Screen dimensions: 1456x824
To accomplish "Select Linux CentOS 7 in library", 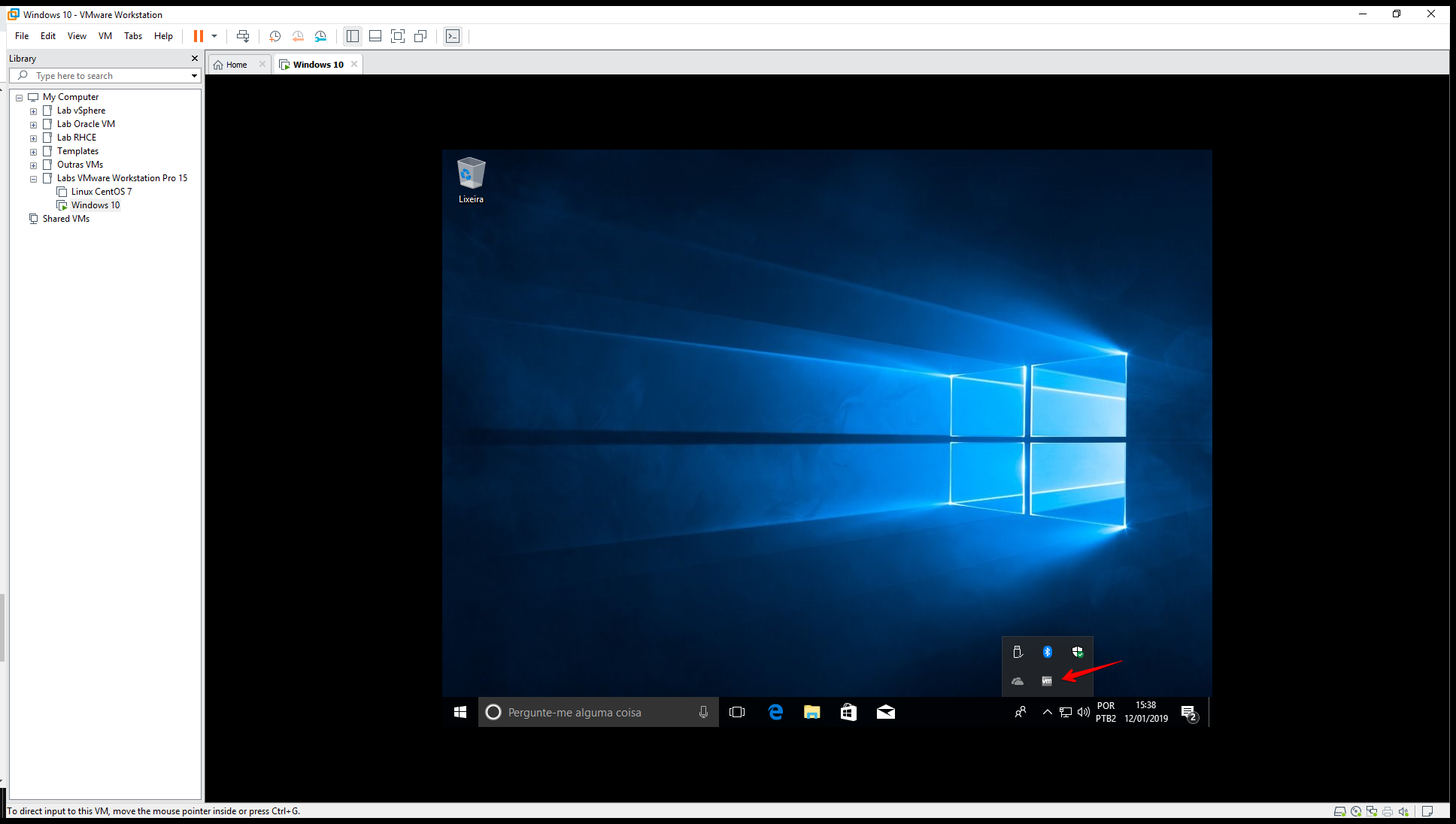I will click(101, 192).
